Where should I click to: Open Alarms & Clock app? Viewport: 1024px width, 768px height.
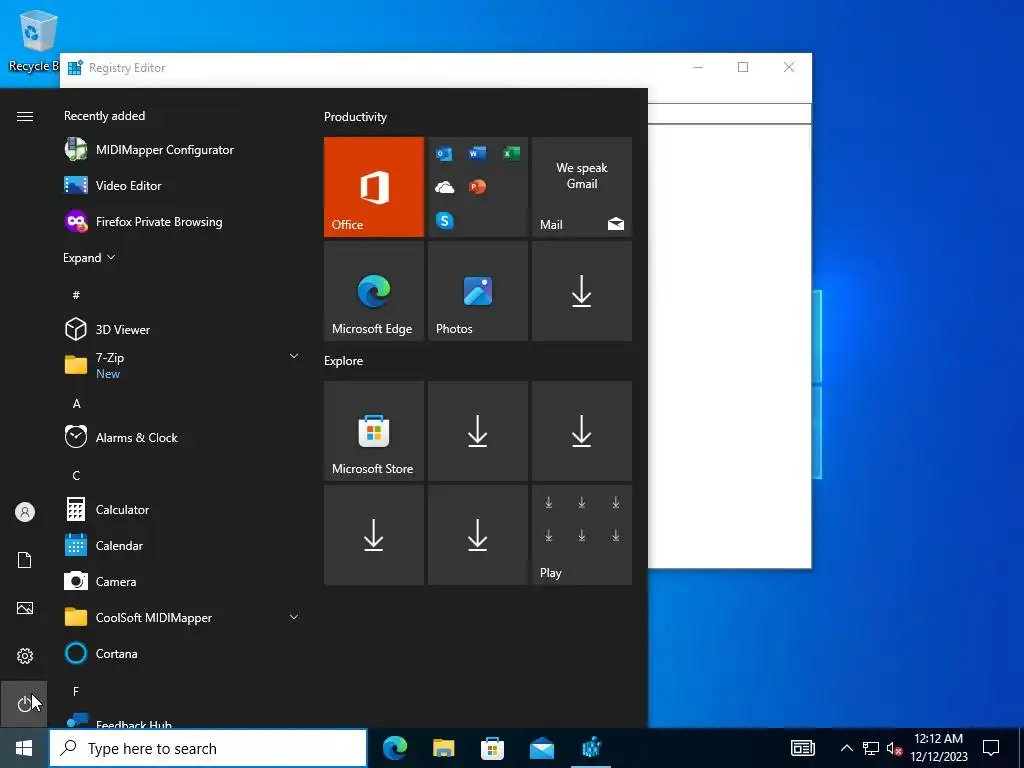pos(182,438)
